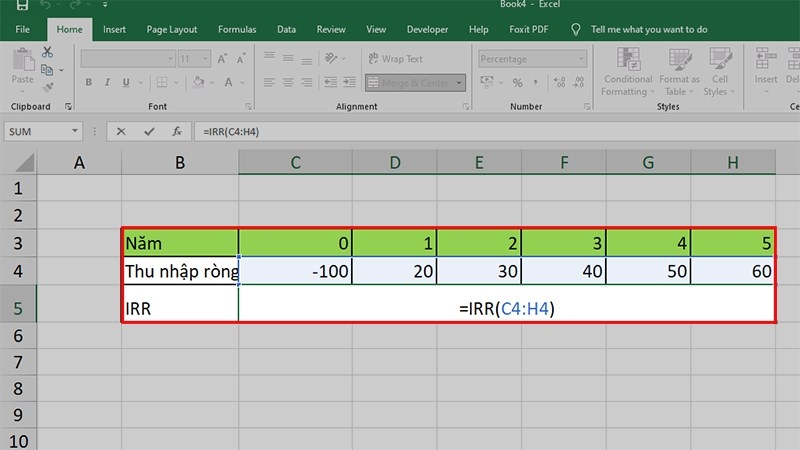Open the Fill Color paint bucket
The width and height of the screenshot is (800, 450).
click(198, 82)
